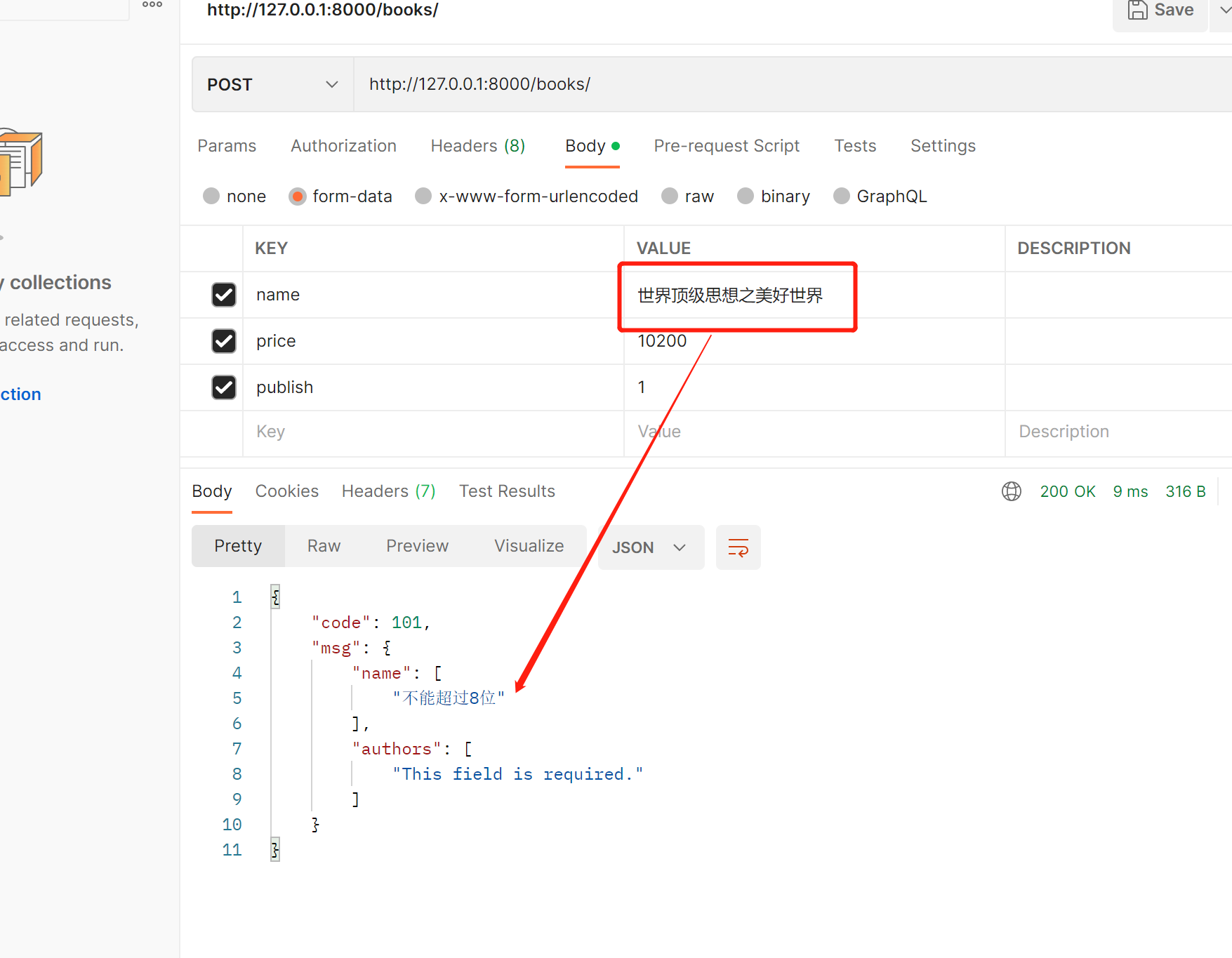Click the "authors" key in response
This screenshot has width=1232, height=958.
click(397, 750)
